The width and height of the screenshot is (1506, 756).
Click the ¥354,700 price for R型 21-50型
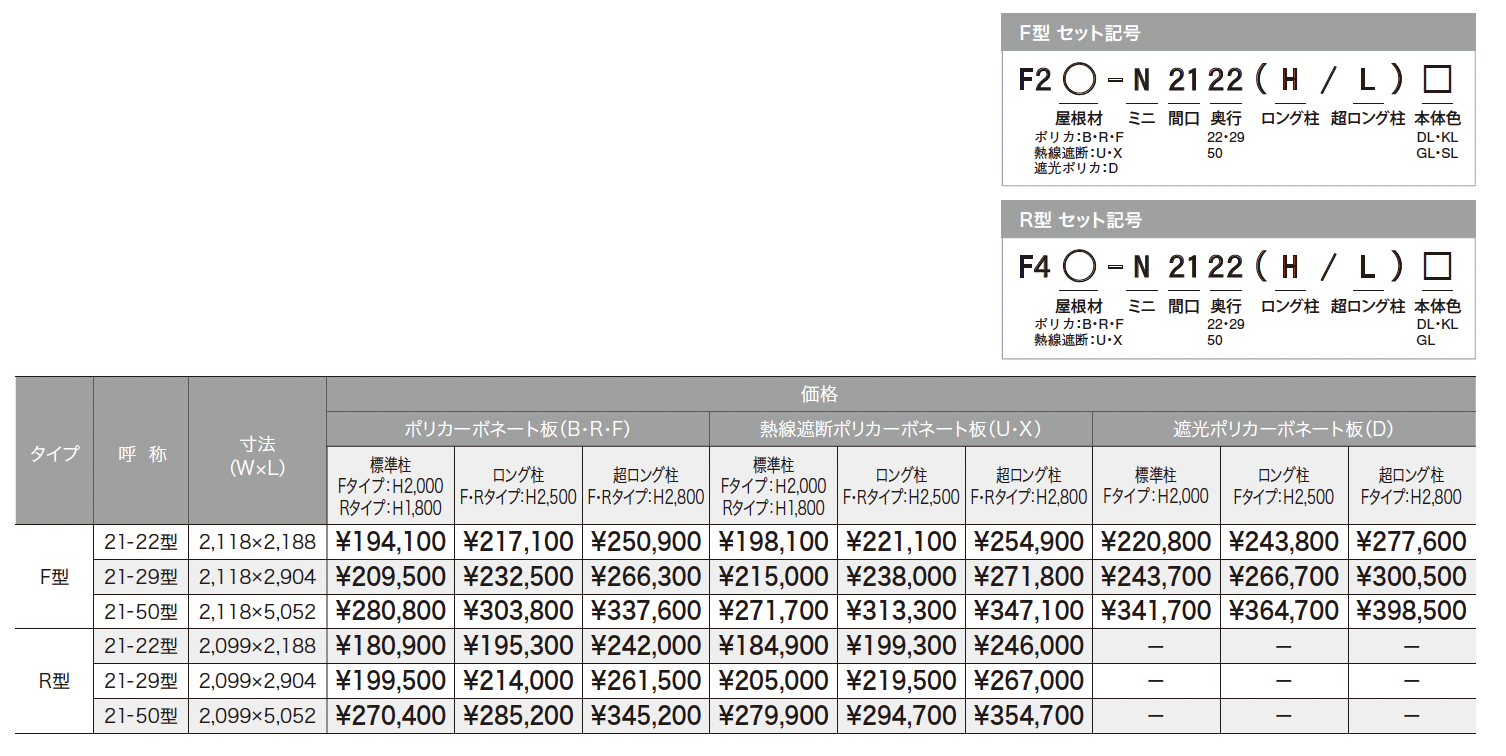[x=1029, y=716]
